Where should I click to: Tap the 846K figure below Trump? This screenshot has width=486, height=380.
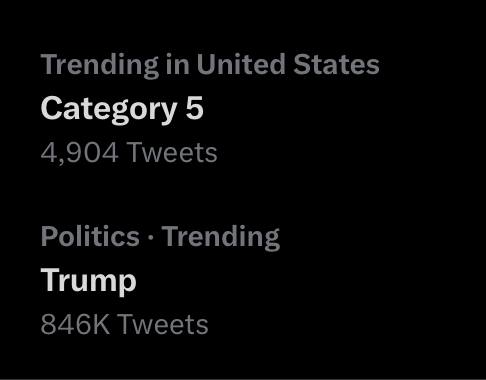click(x=75, y=324)
